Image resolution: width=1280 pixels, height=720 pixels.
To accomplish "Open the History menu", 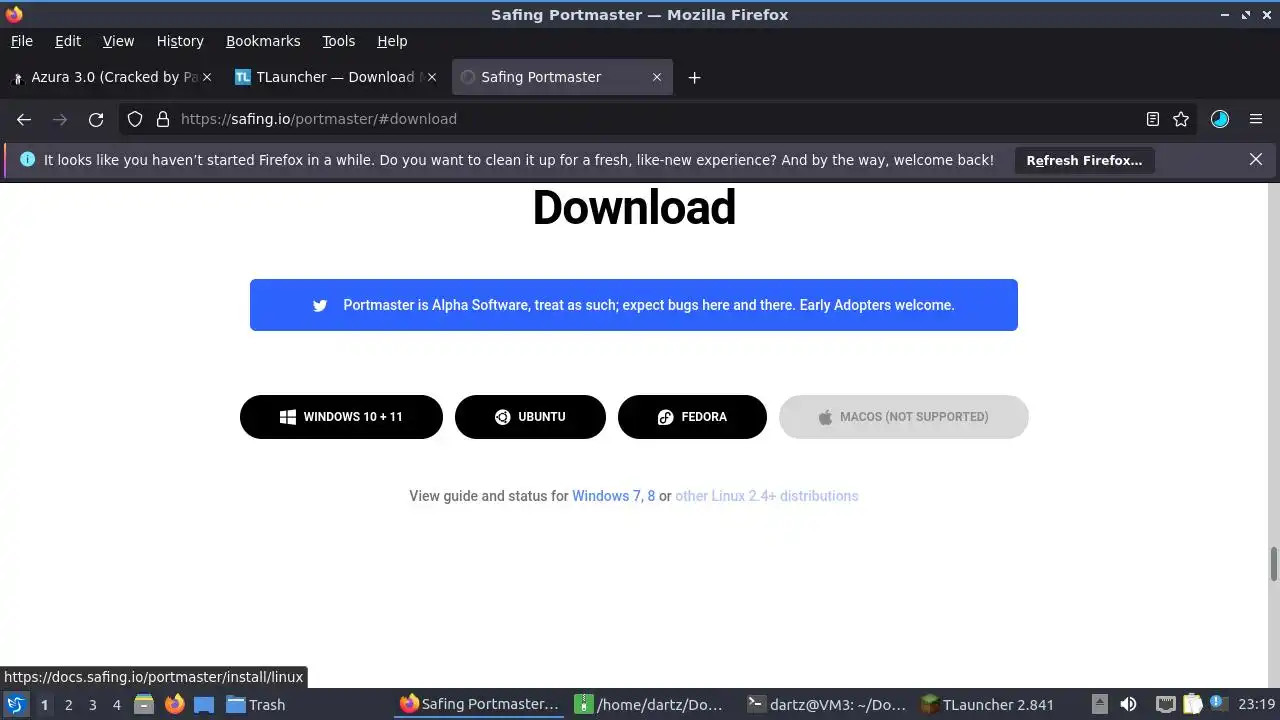I will 180,41.
